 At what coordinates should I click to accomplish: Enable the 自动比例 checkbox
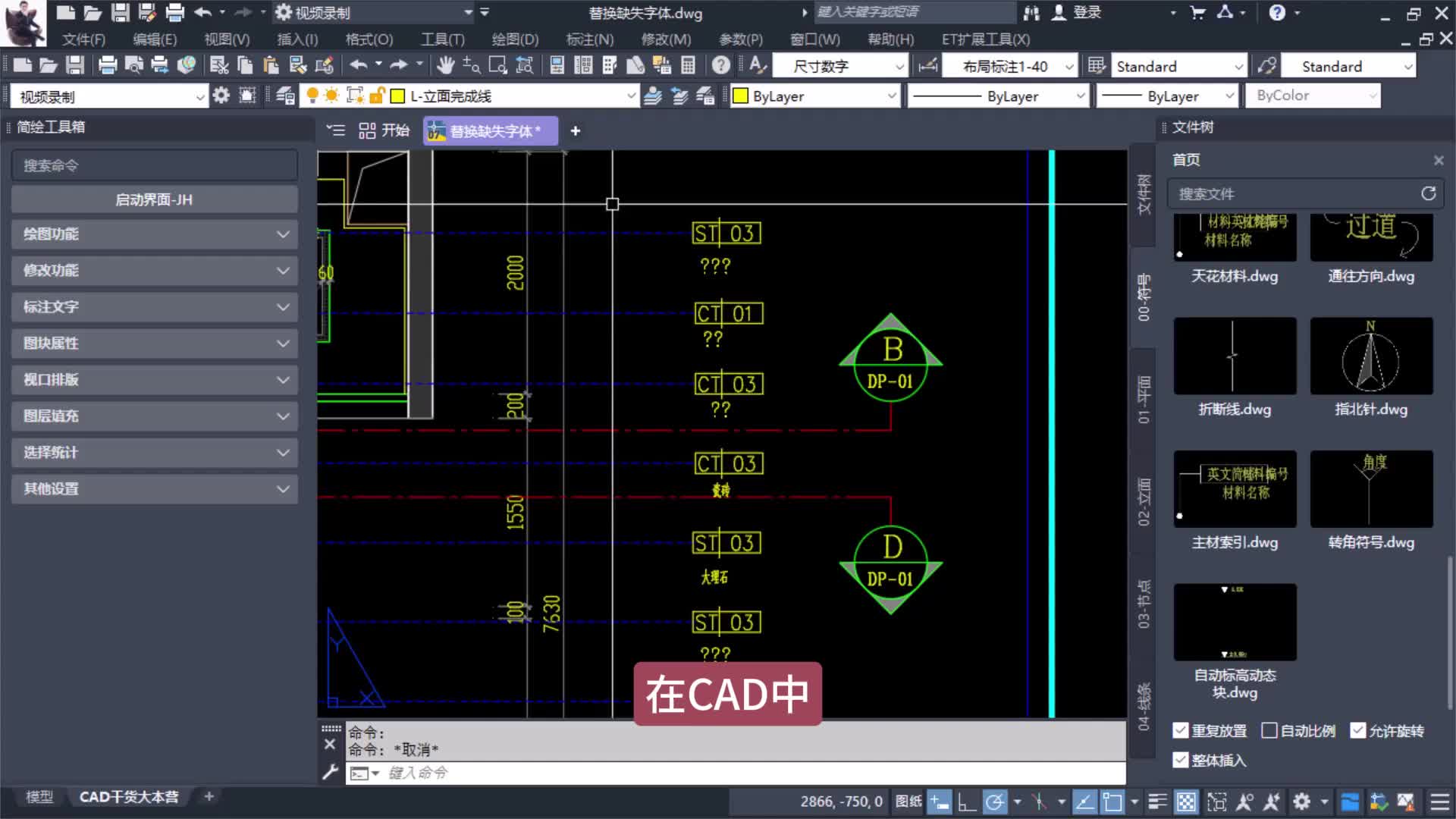point(1269,730)
